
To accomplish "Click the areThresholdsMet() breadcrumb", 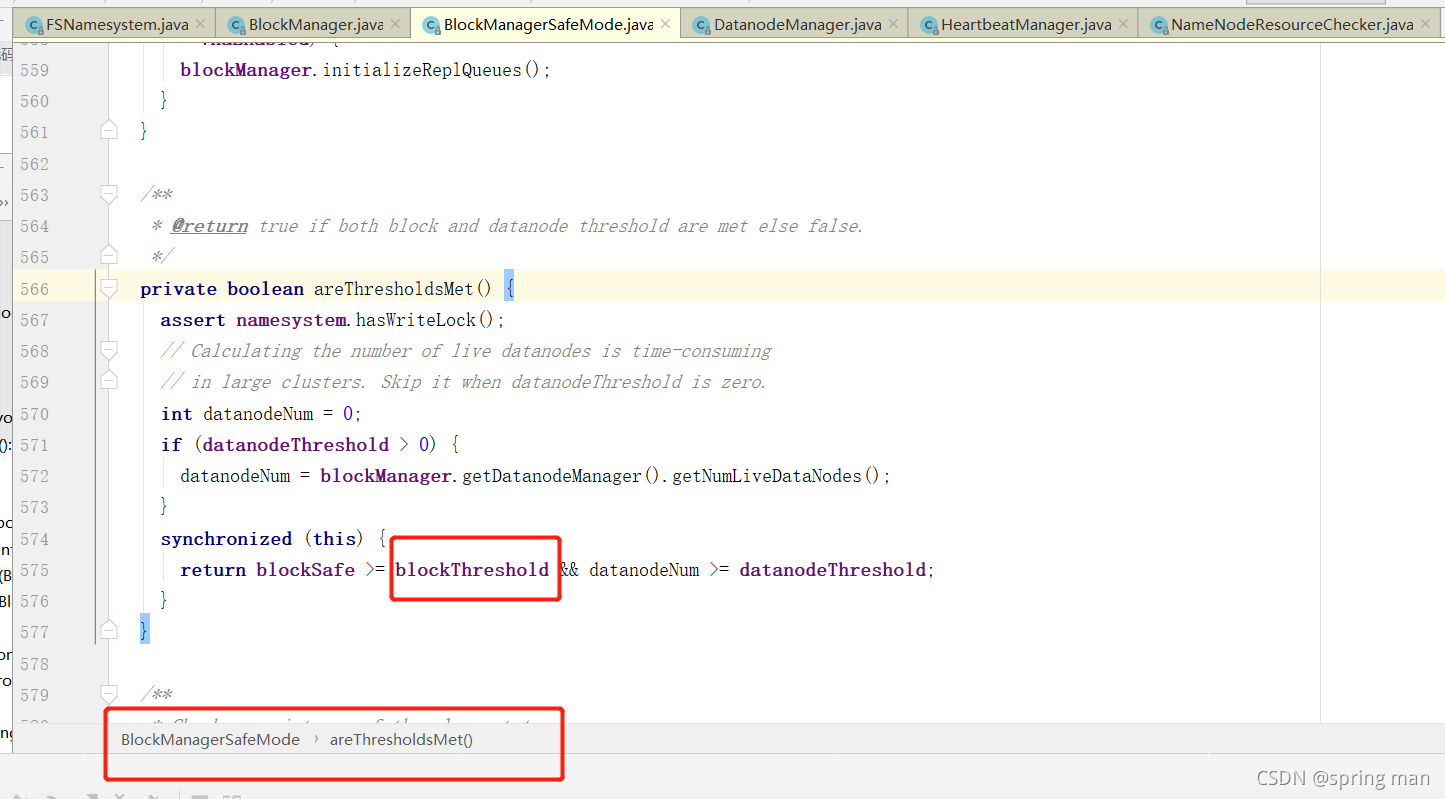I will coord(401,740).
